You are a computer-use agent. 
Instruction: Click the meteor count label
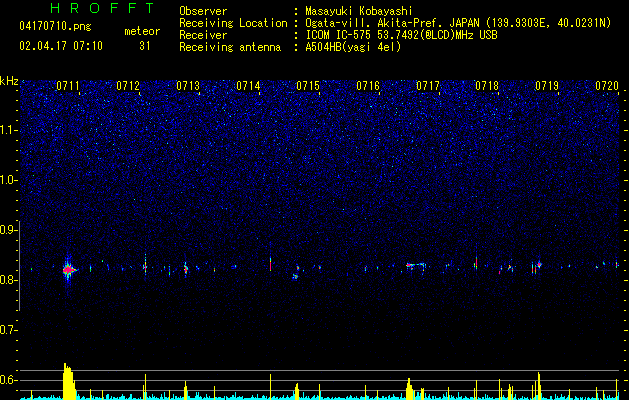point(142,31)
